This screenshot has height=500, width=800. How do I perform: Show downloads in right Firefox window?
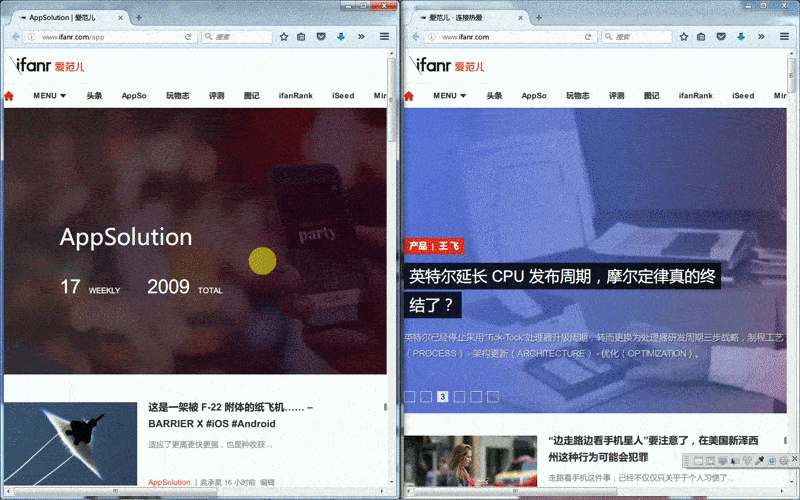[741, 37]
